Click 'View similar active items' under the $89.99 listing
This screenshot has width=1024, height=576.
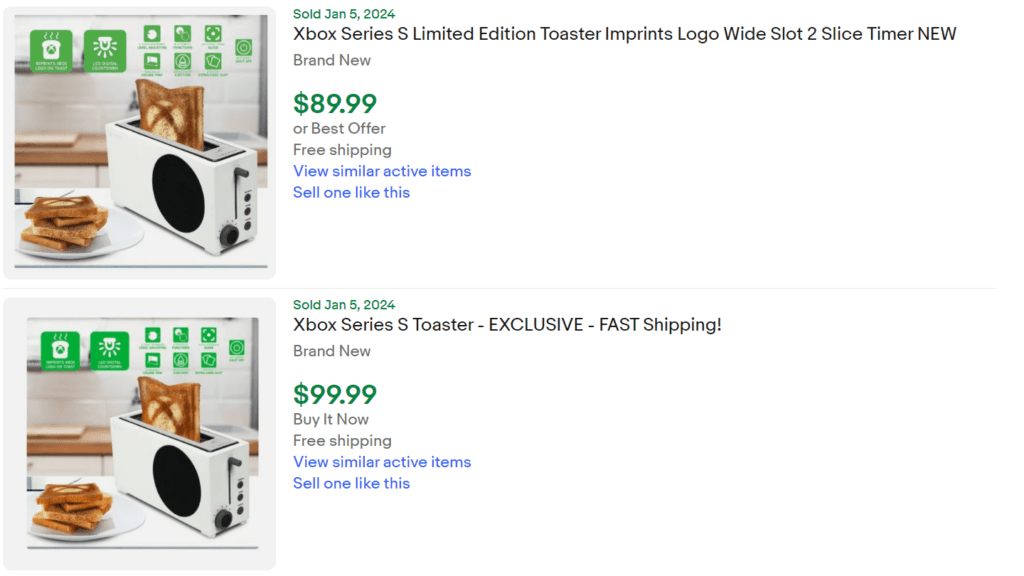coord(381,171)
